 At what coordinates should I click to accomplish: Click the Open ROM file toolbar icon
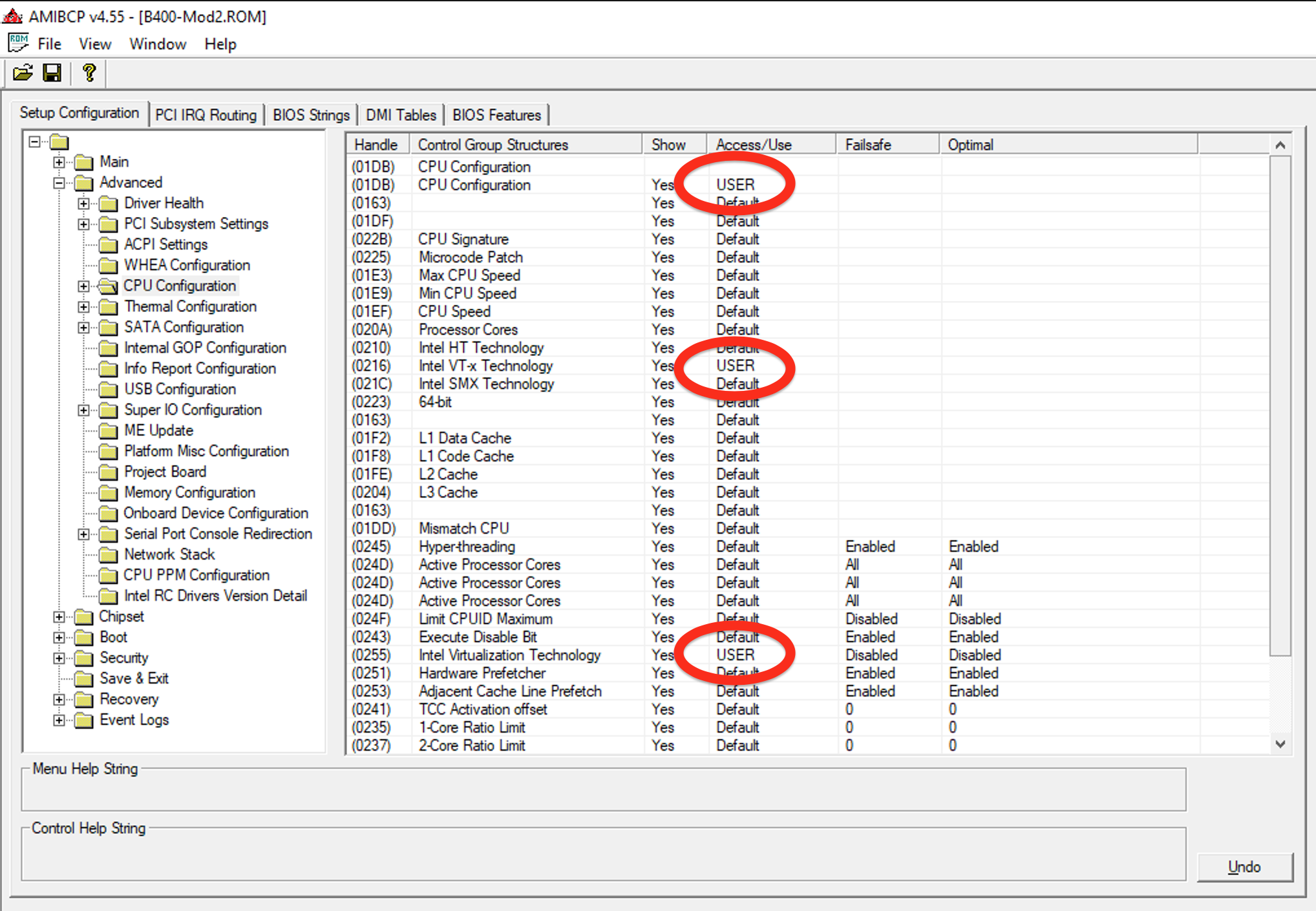23,73
